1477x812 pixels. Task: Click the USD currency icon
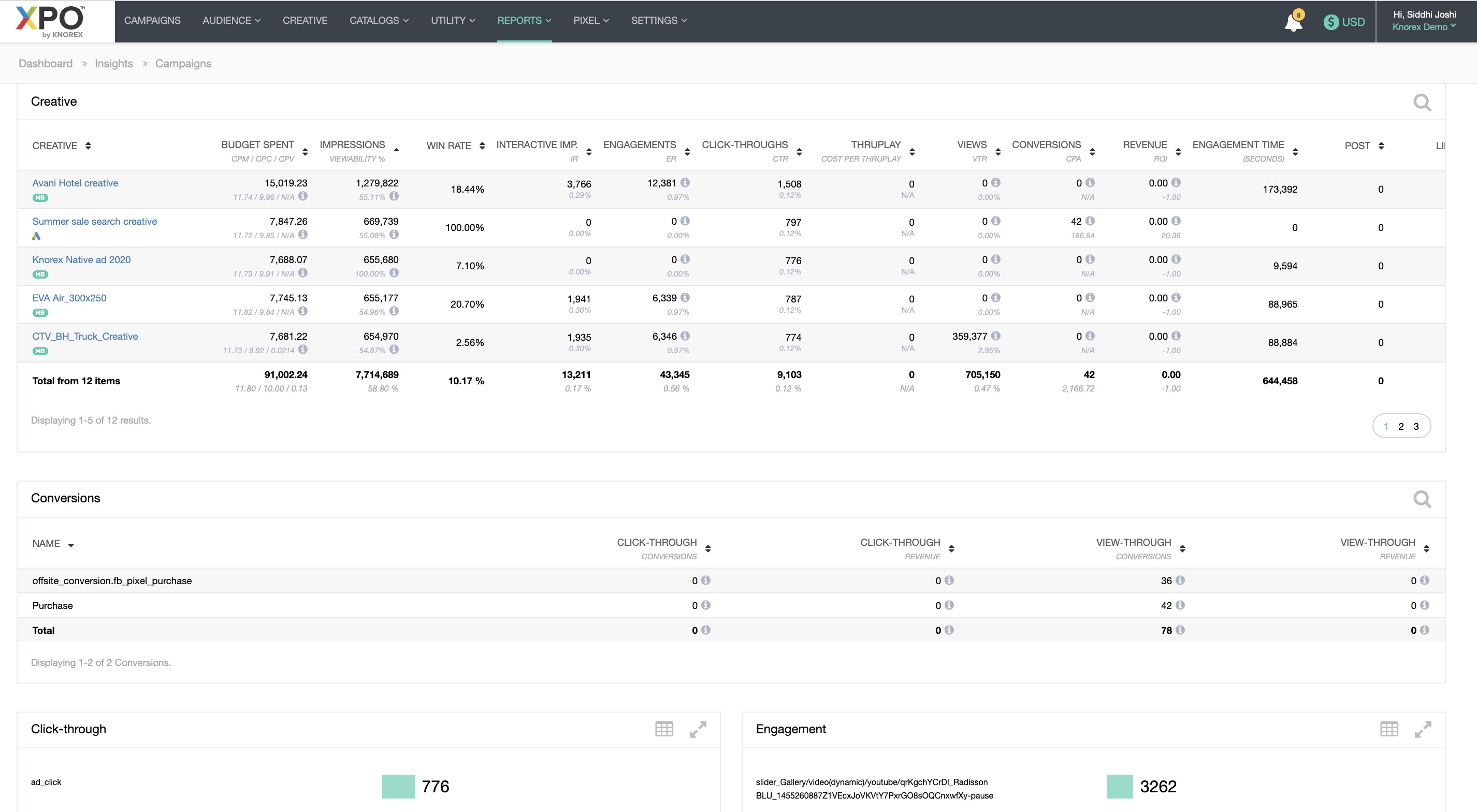click(1331, 22)
